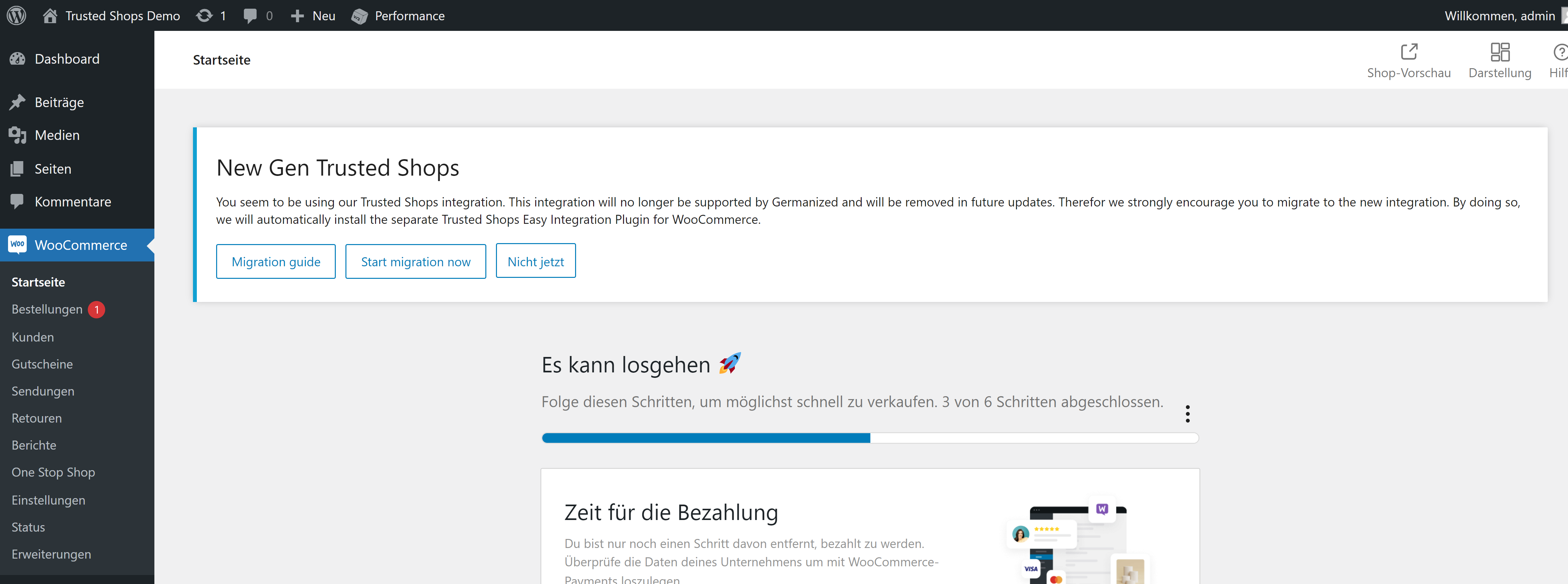Click the Startseite page title
This screenshot has width=1568, height=584.
(x=222, y=59)
